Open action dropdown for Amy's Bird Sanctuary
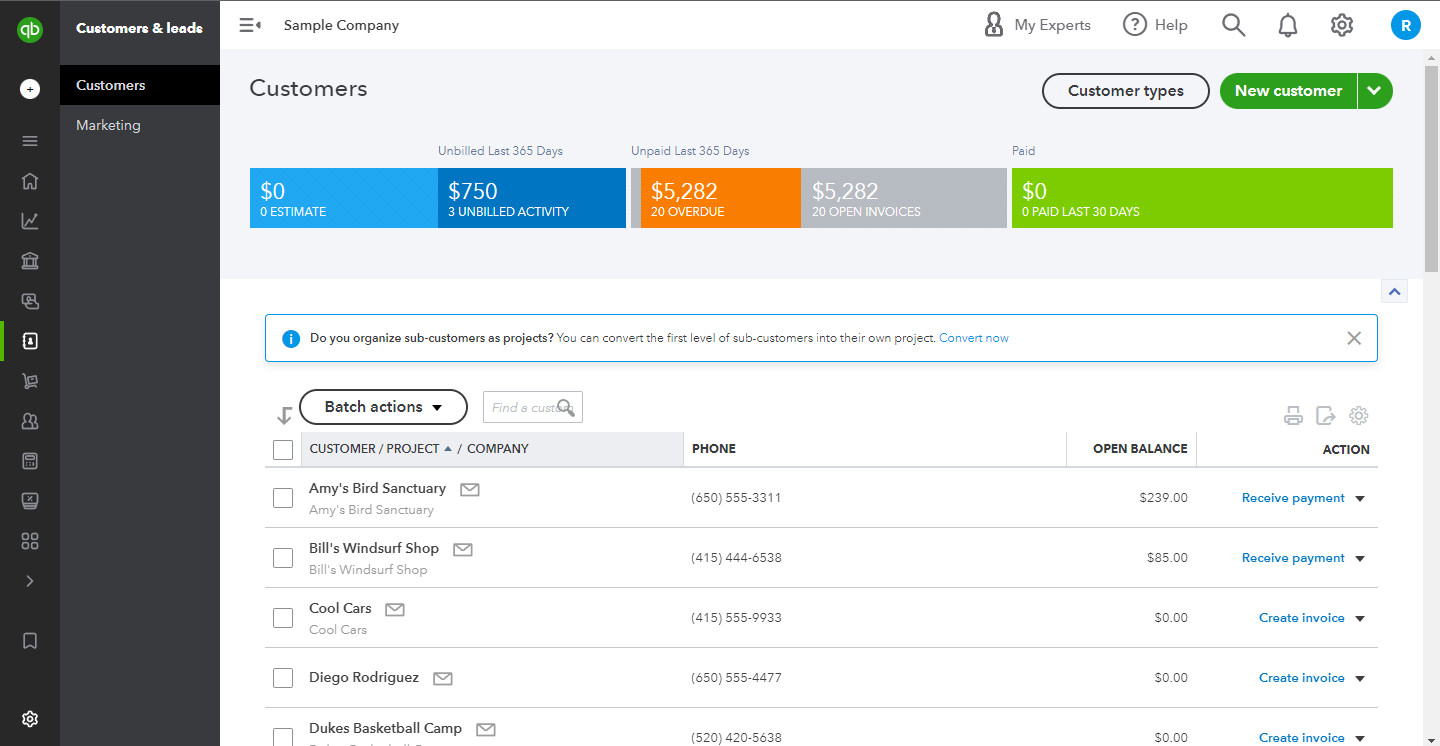The width and height of the screenshot is (1440, 746). [1360, 499]
